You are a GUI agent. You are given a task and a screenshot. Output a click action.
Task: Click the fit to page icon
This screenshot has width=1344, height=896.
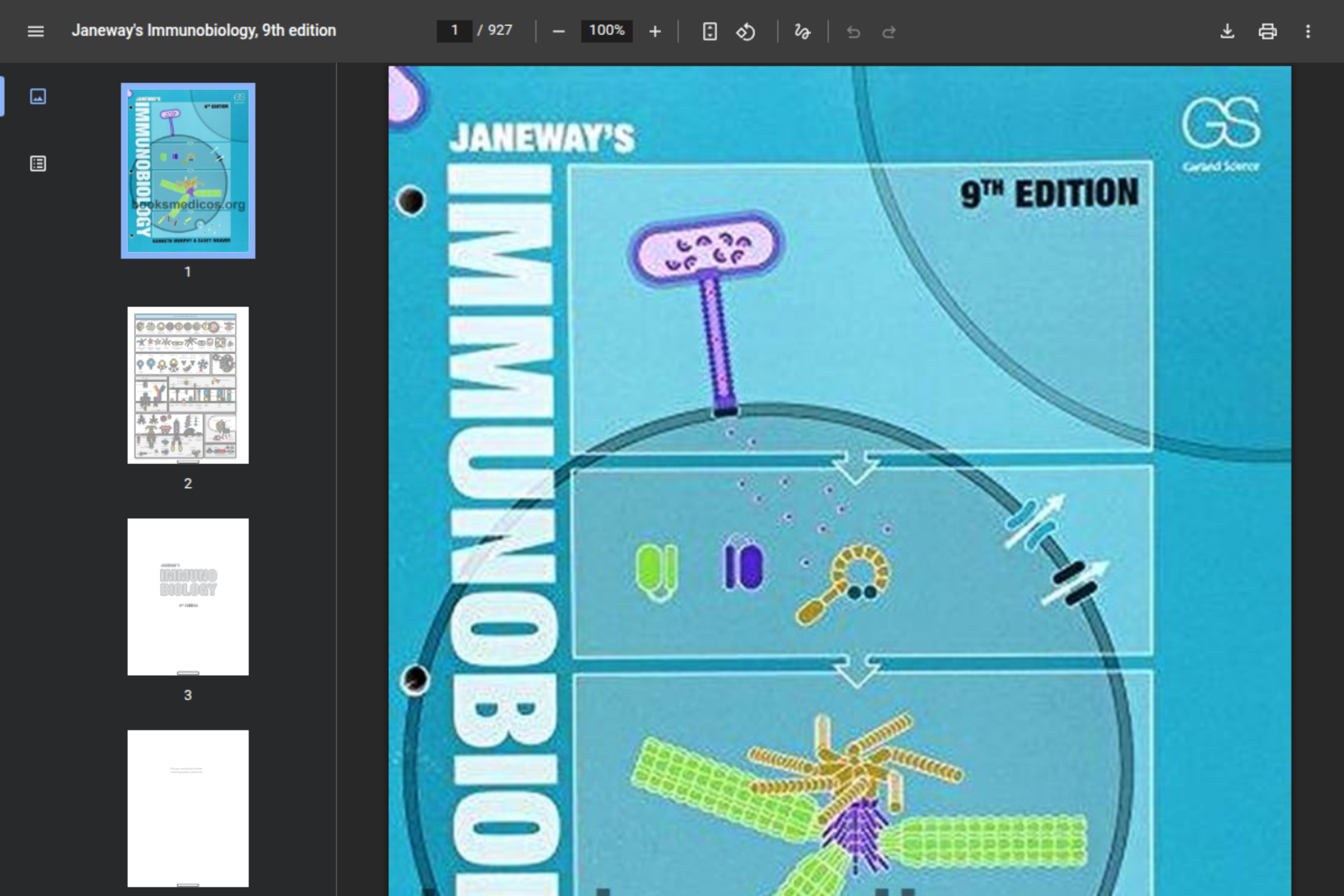click(x=710, y=31)
